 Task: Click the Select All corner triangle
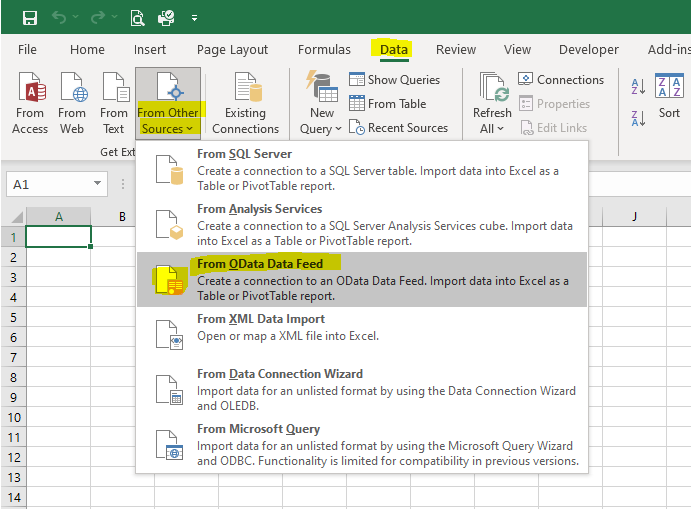tap(17, 217)
